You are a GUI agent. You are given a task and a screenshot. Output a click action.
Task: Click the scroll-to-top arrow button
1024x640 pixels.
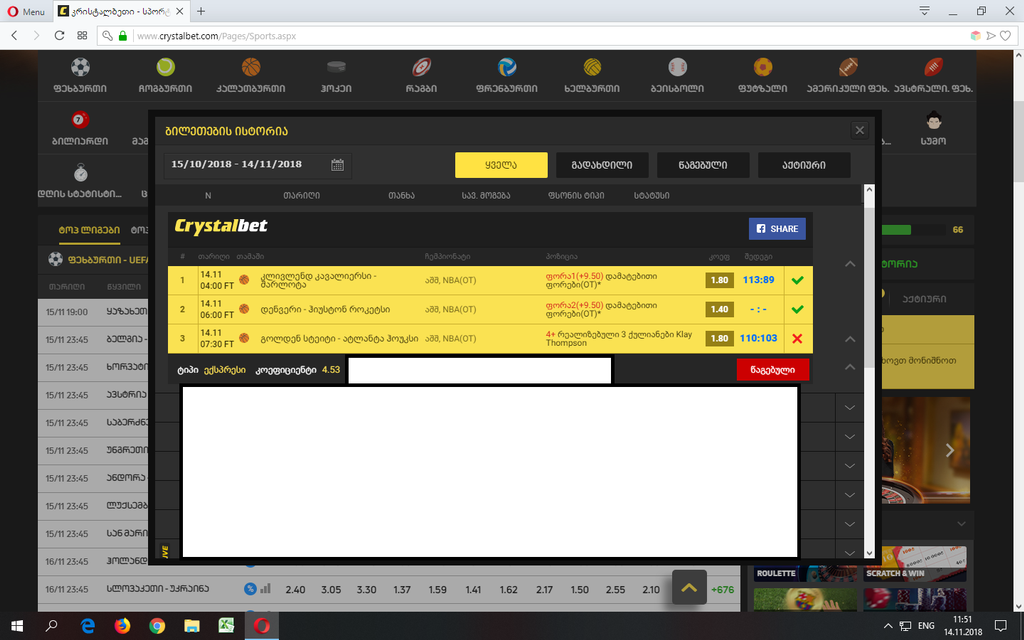coord(689,587)
